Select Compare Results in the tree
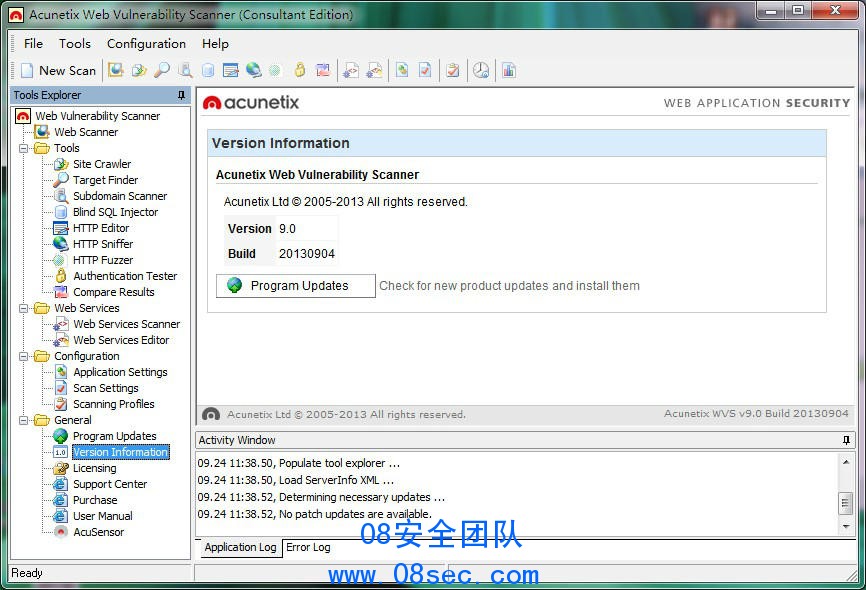 [114, 292]
